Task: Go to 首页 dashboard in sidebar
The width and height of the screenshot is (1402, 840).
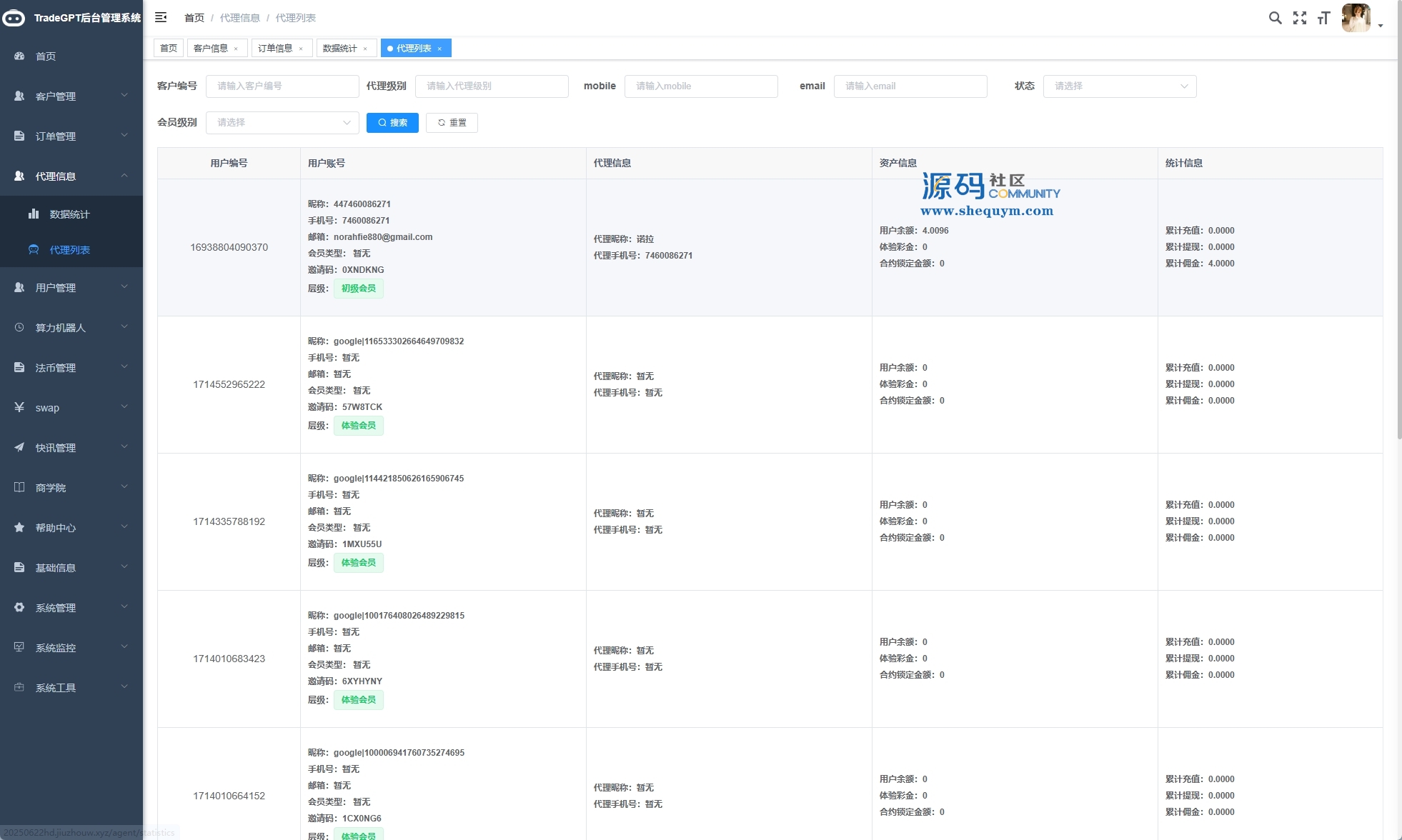Action: click(46, 56)
